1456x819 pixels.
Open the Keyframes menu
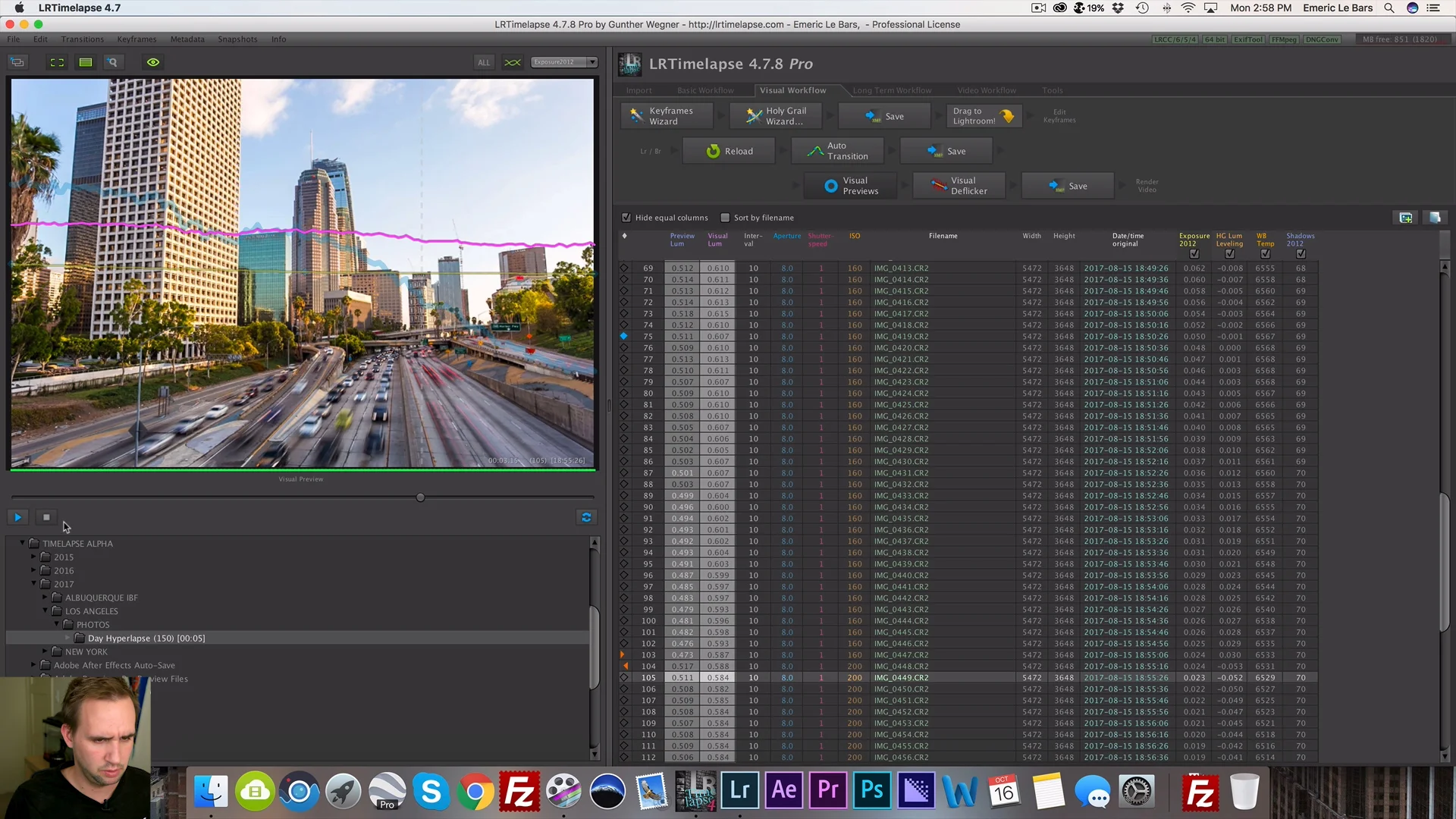136,39
